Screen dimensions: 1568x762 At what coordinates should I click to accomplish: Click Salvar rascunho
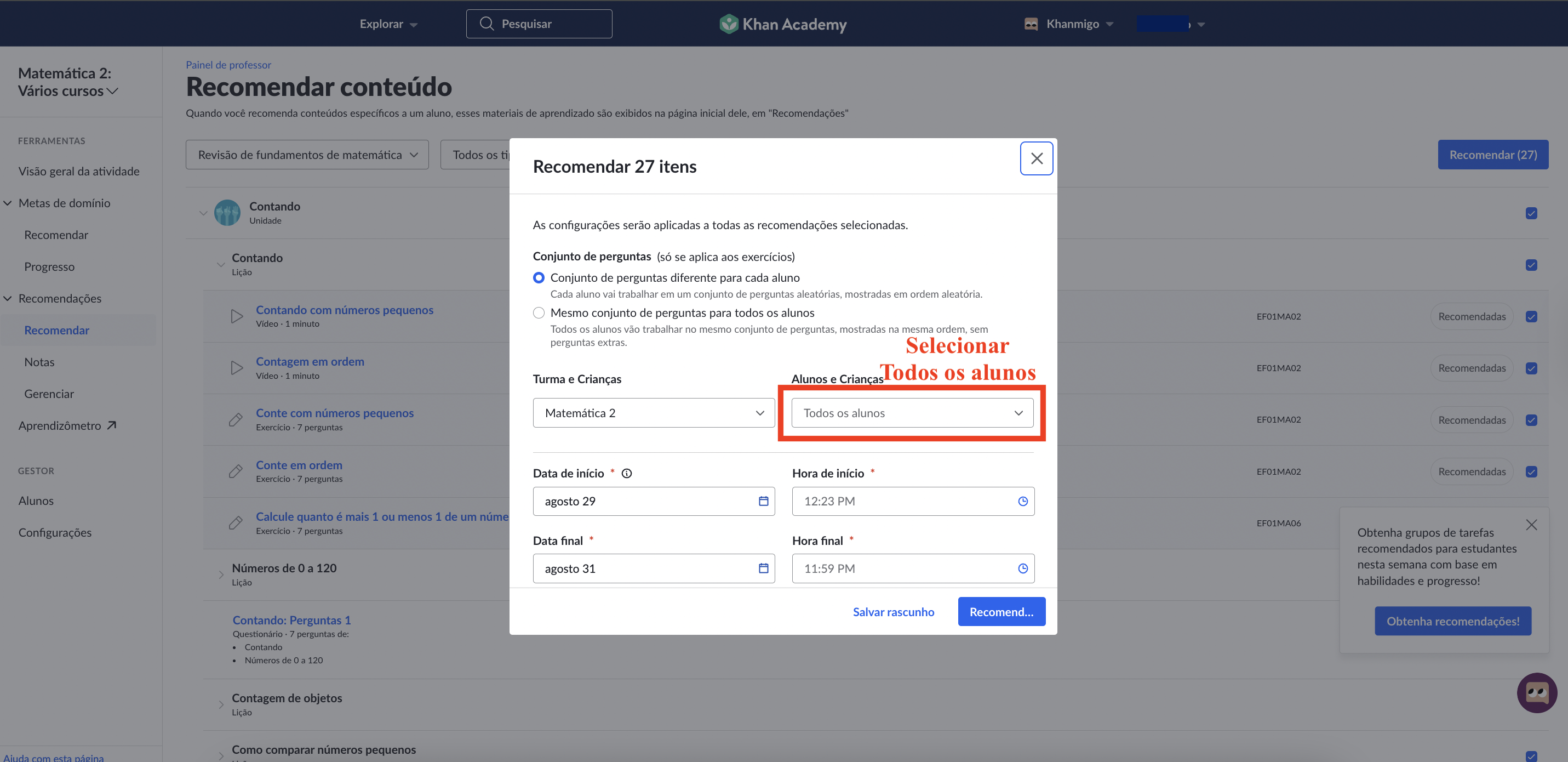[x=893, y=612]
